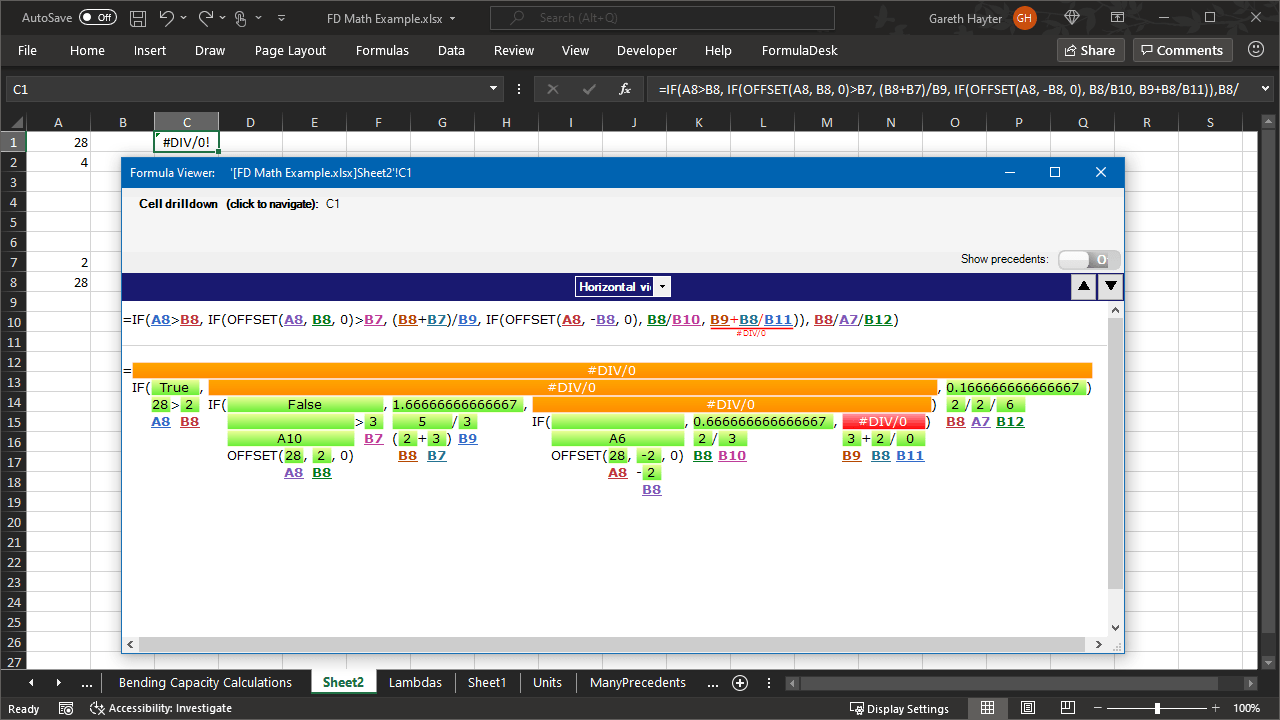
Task: Click the Share button
Action: (1090, 50)
